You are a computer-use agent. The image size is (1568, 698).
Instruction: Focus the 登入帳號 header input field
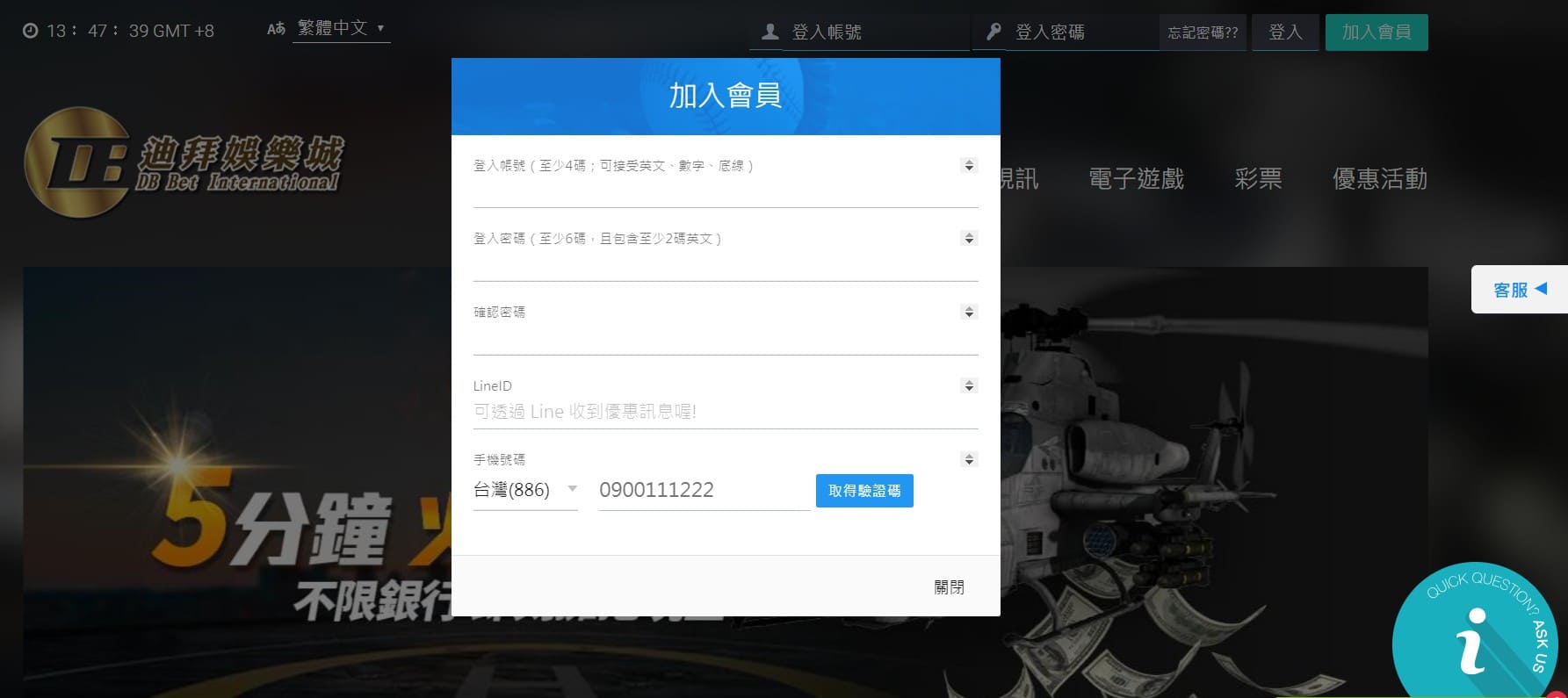878,32
